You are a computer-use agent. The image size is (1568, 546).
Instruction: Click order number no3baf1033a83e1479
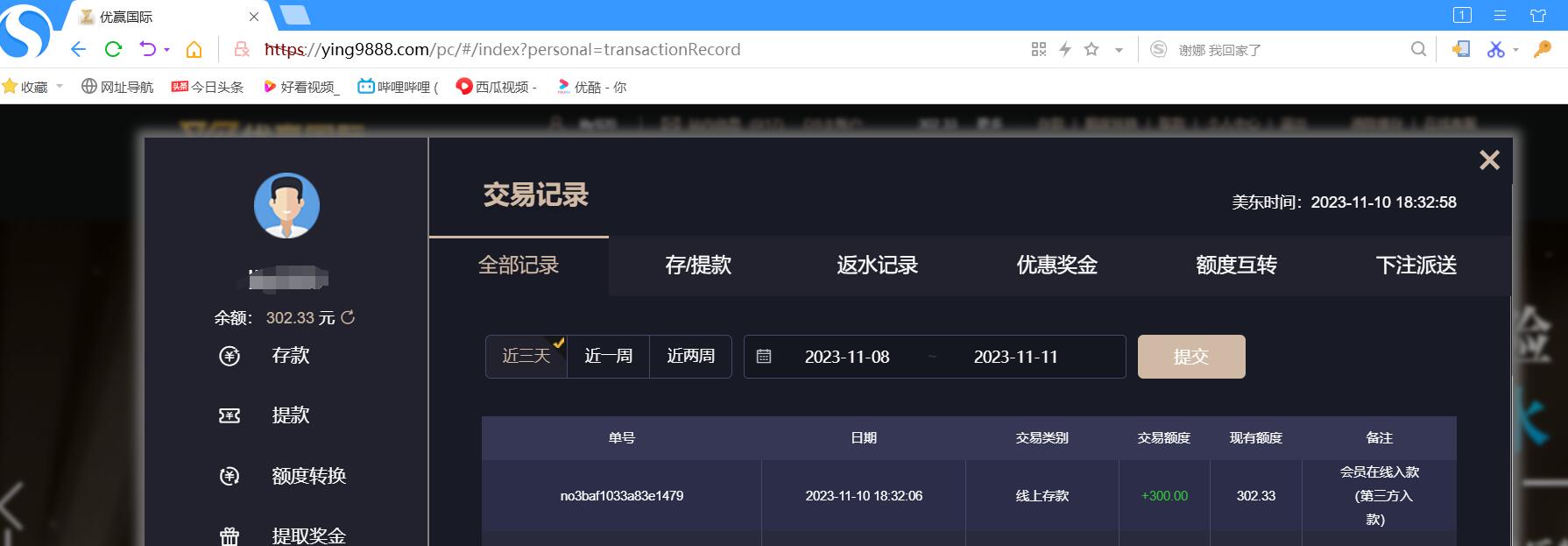(622, 496)
